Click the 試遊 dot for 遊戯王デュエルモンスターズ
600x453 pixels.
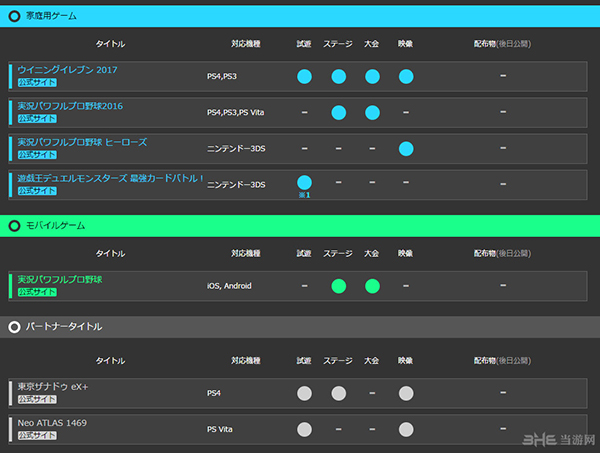[305, 182]
